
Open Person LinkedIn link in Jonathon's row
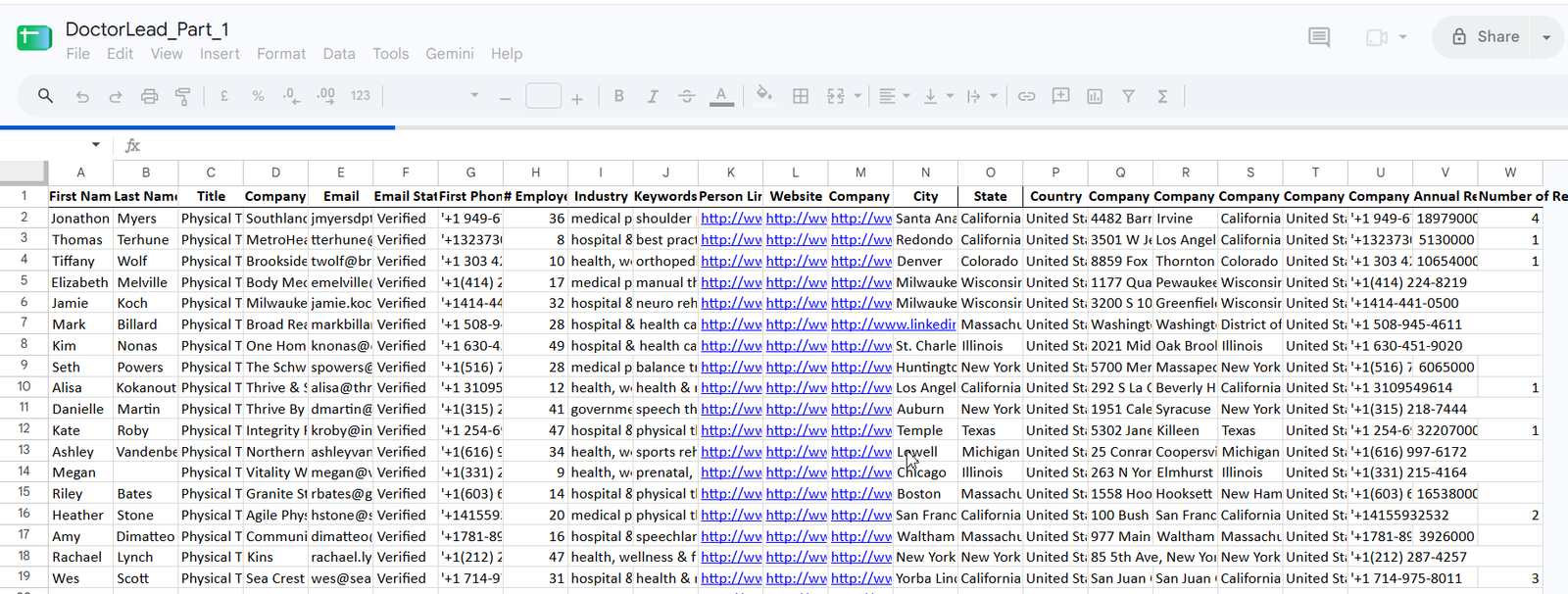pyautogui.click(x=730, y=219)
